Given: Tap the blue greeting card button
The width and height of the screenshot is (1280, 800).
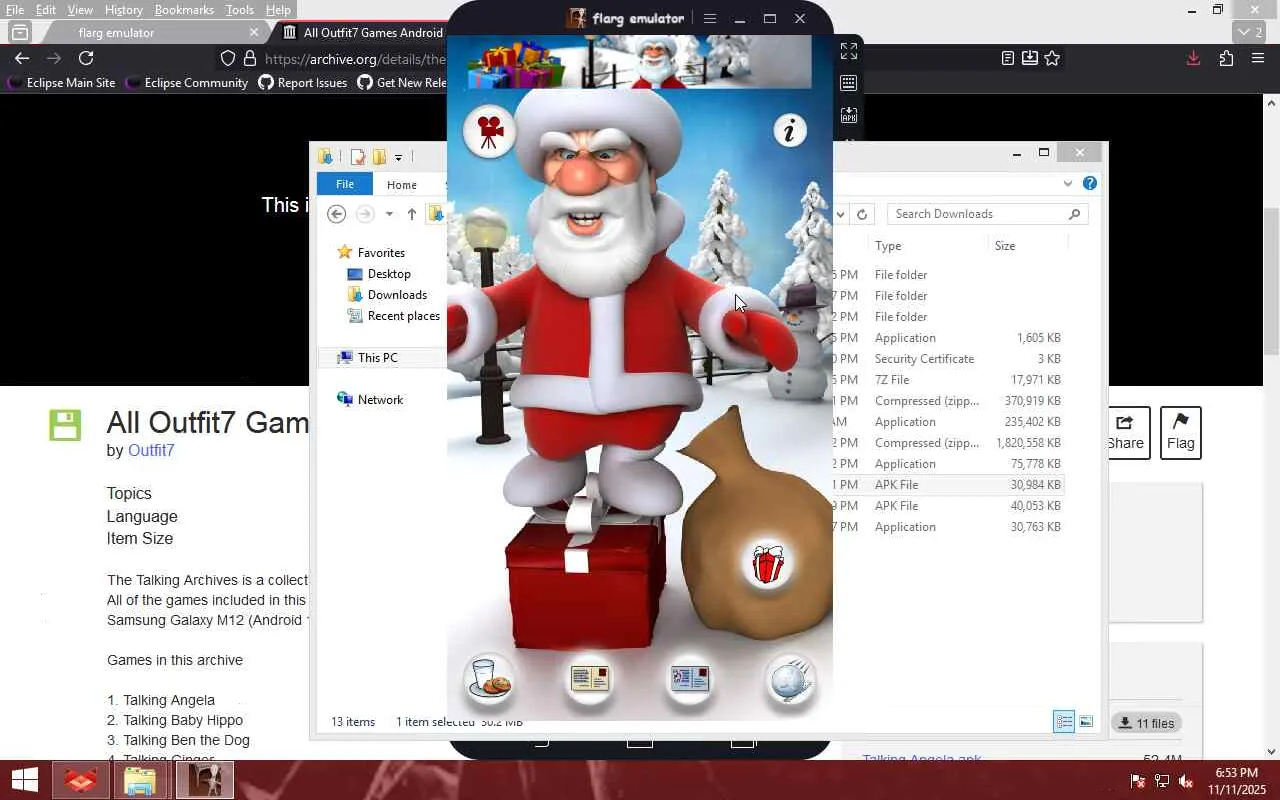Looking at the screenshot, I should pyautogui.click(x=690, y=679).
